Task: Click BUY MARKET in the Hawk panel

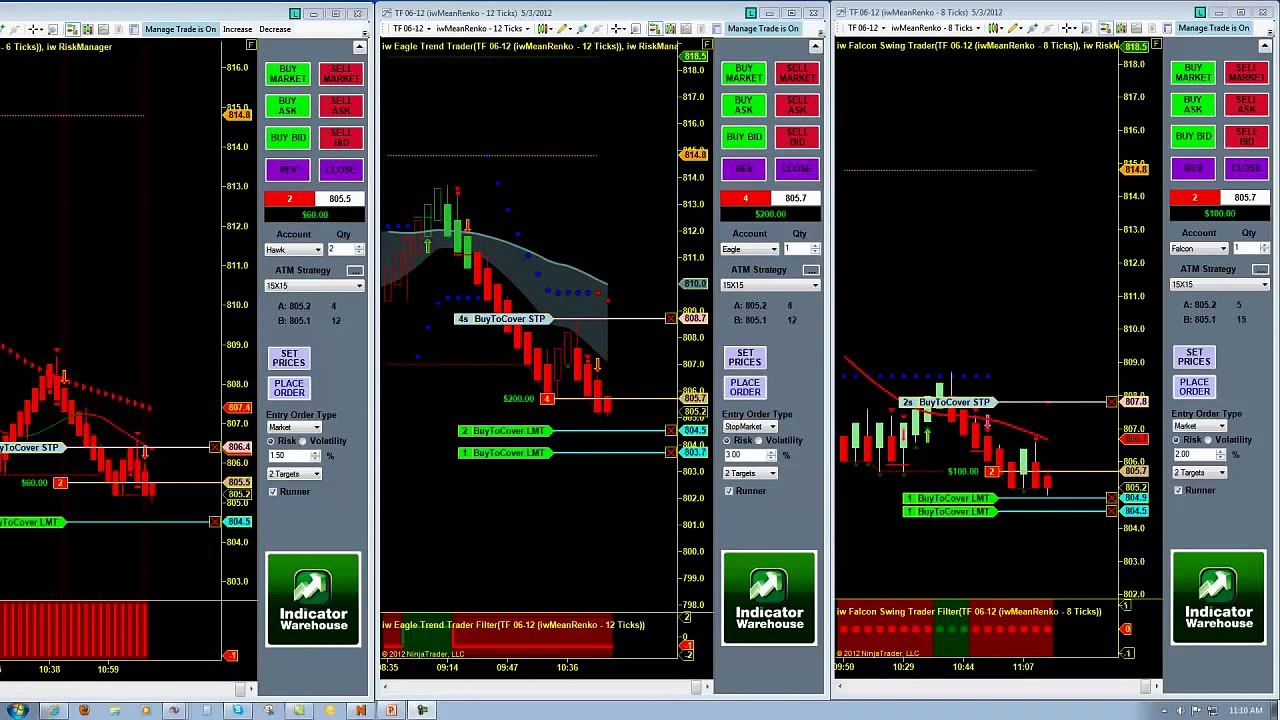Action: 288,74
